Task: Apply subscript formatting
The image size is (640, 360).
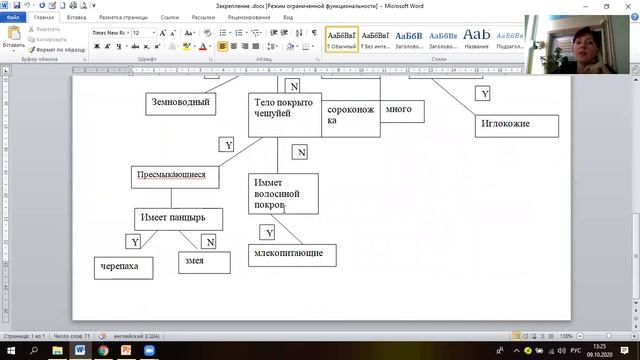Action: (147, 47)
